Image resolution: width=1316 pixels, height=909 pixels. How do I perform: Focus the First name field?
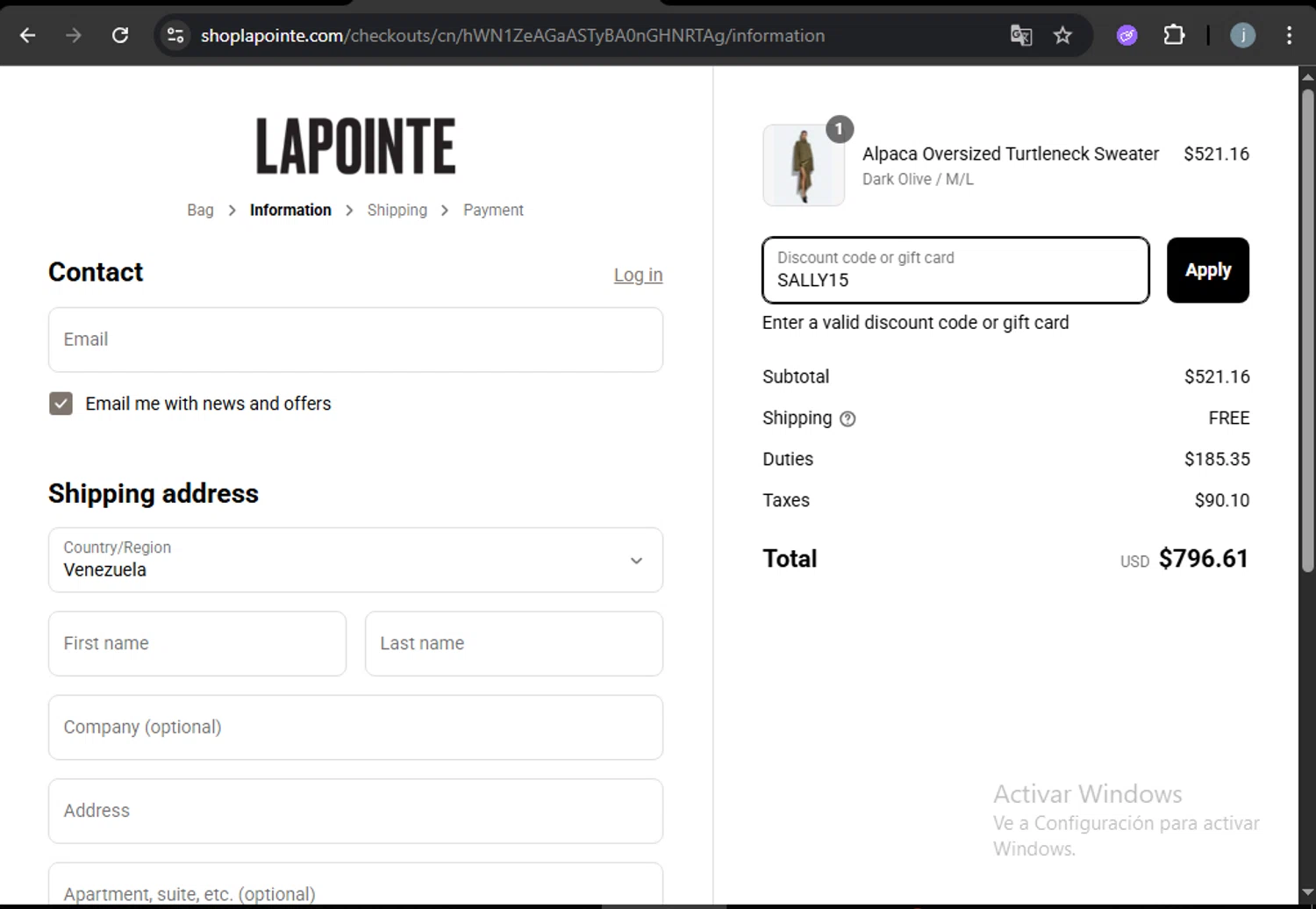point(197,644)
